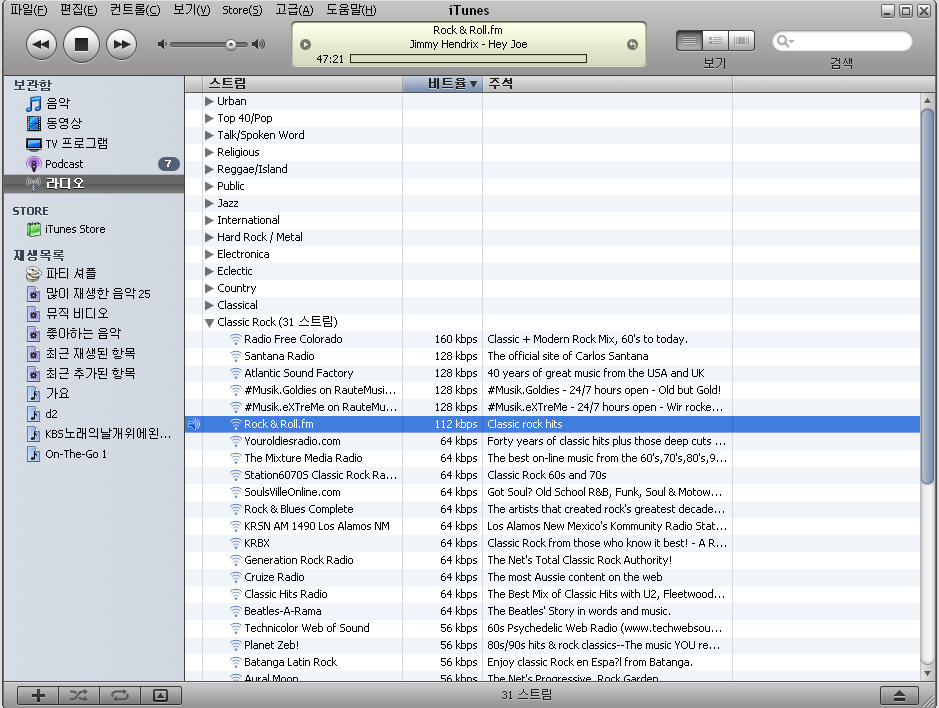Create a new playlist with plus button
This screenshot has height=708, width=939.
click(x=38, y=695)
